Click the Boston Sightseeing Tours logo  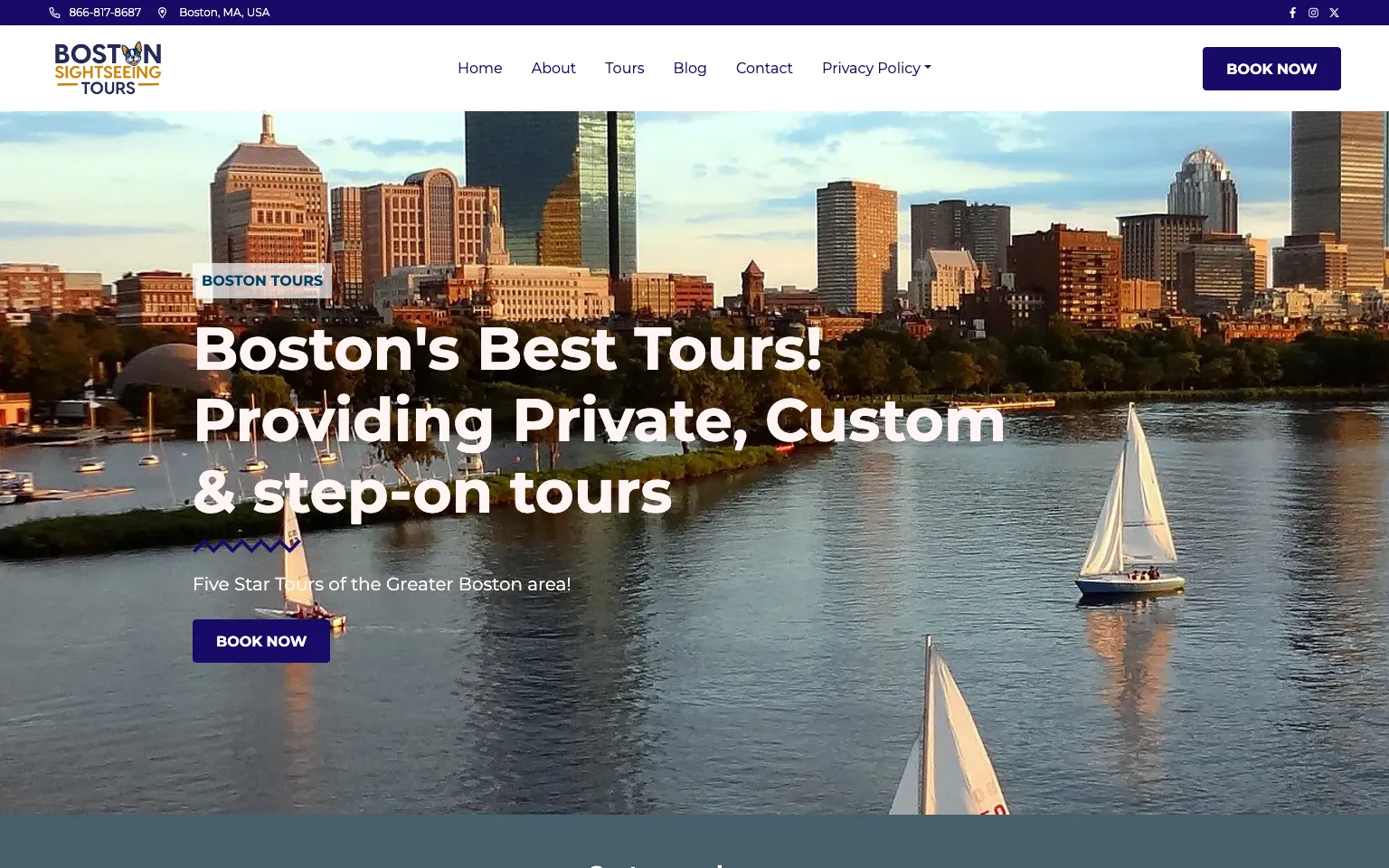coord(108,67)
